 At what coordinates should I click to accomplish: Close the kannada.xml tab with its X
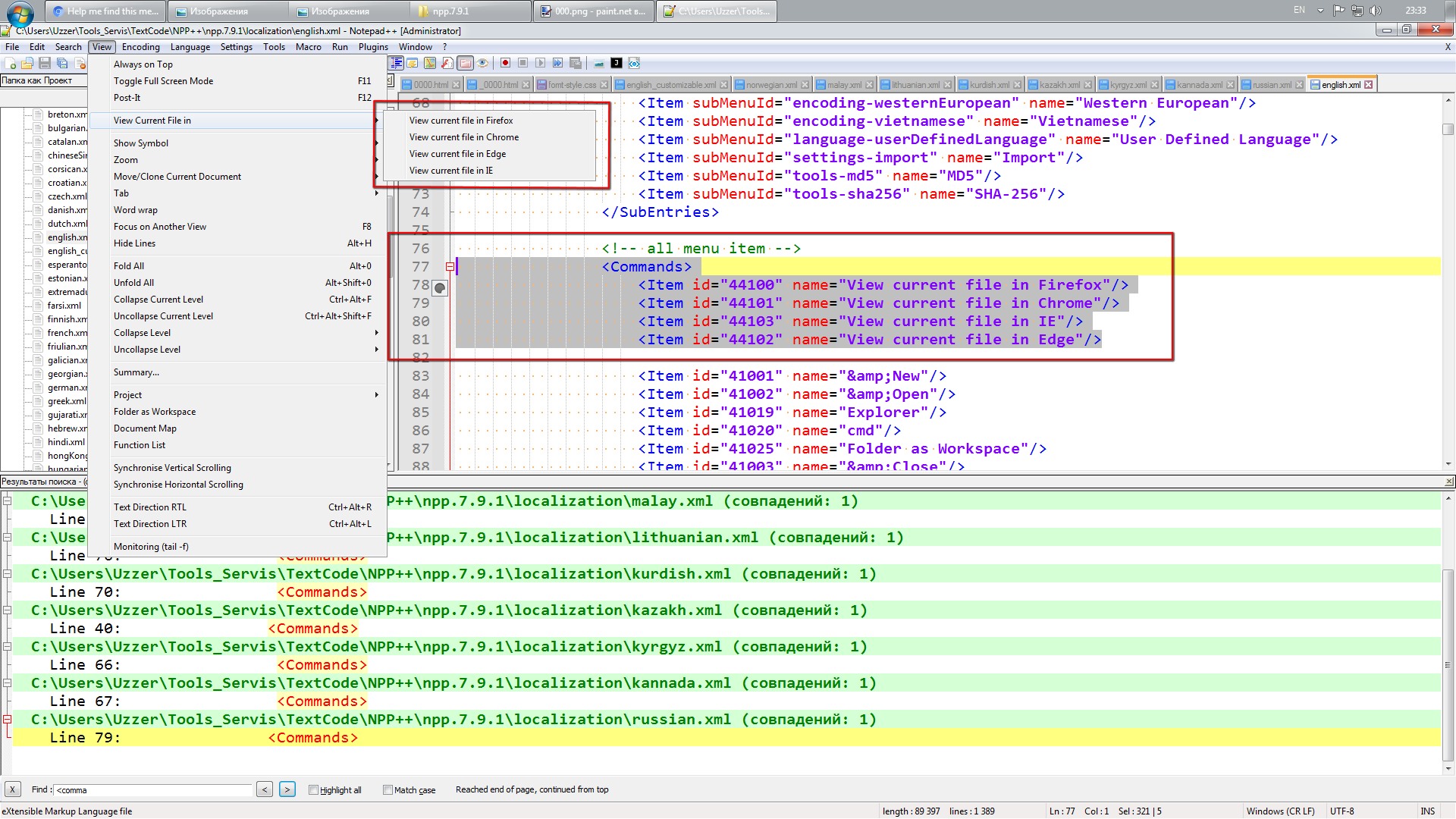point(1231,85)
